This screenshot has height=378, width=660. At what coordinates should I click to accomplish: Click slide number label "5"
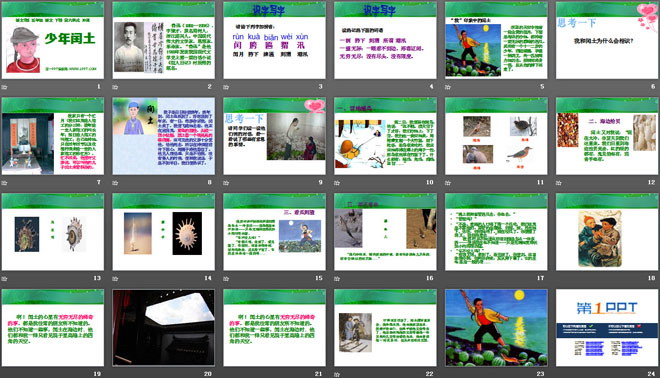coord(542,86)
